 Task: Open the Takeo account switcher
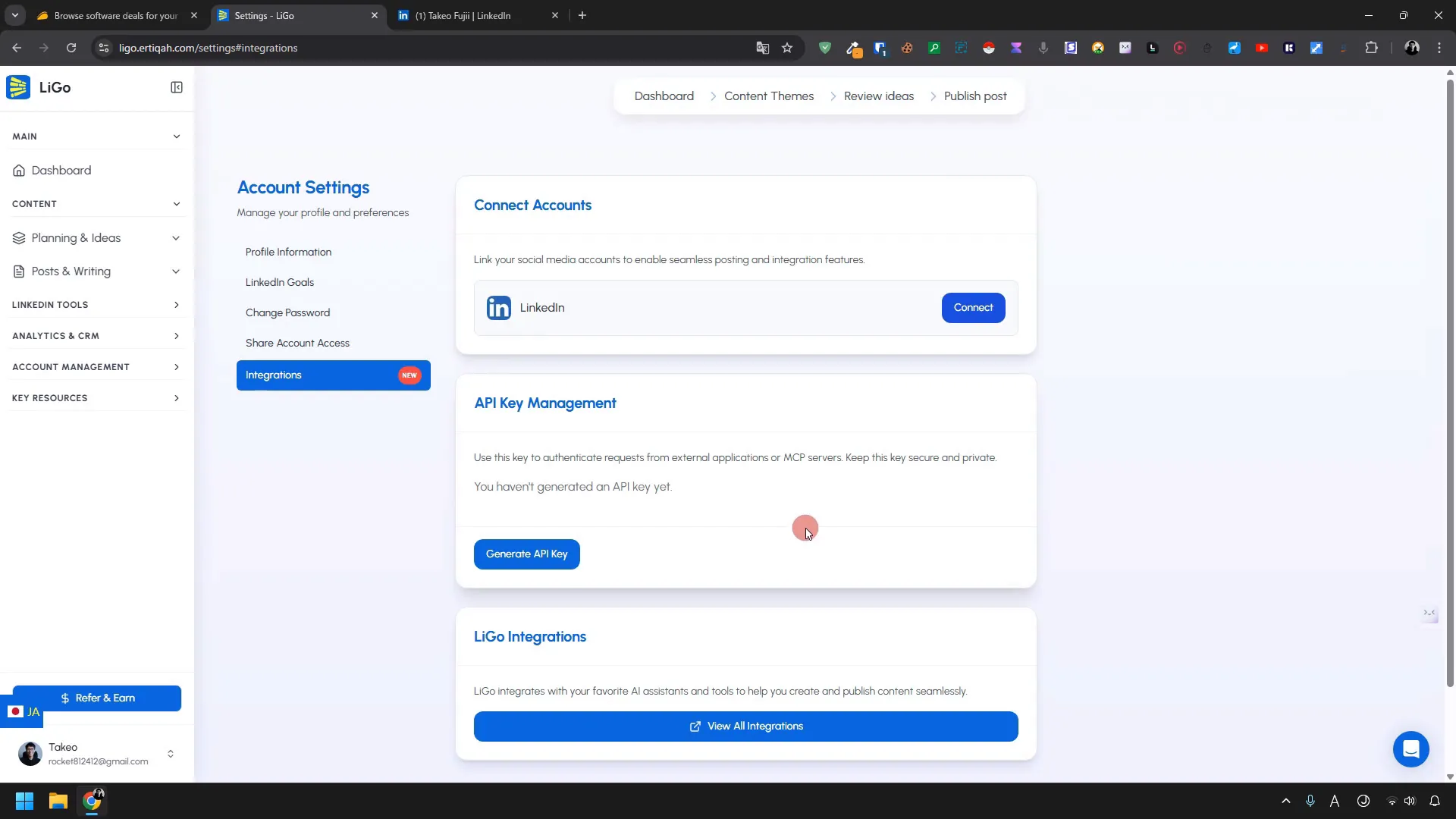(96, 754)
